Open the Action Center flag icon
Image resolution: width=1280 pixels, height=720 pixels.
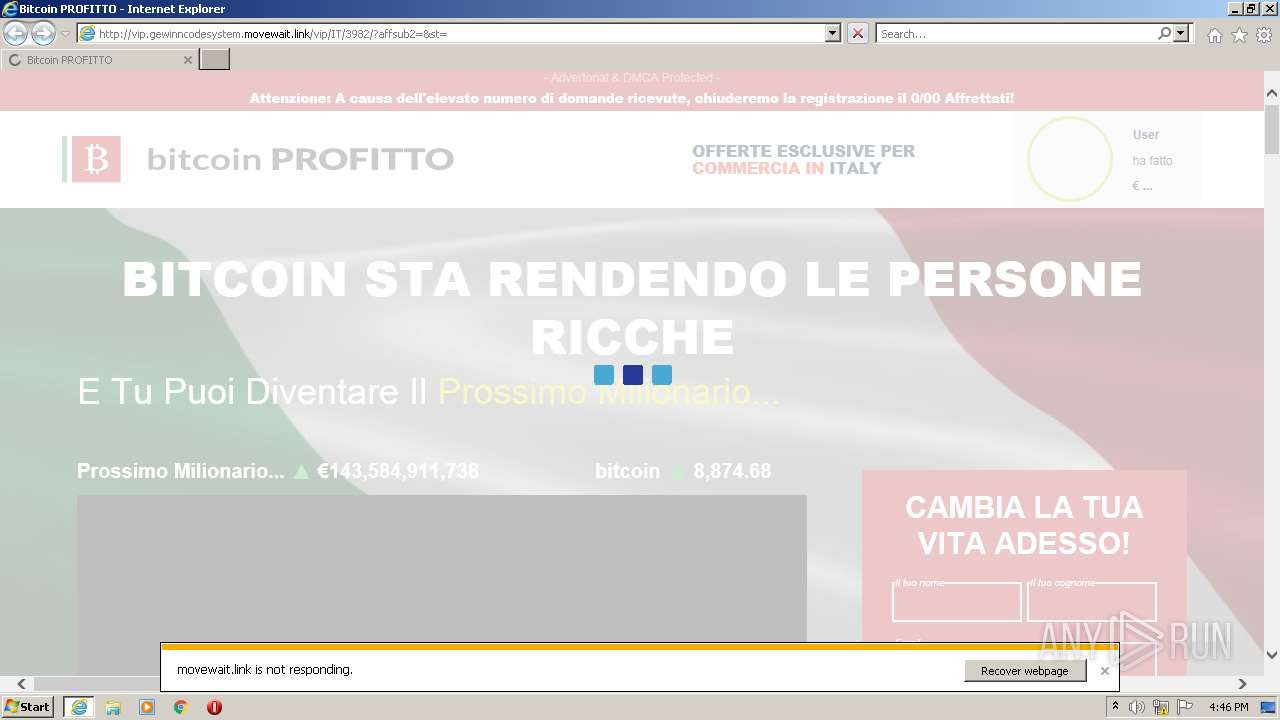click(x=1185, y=707)
